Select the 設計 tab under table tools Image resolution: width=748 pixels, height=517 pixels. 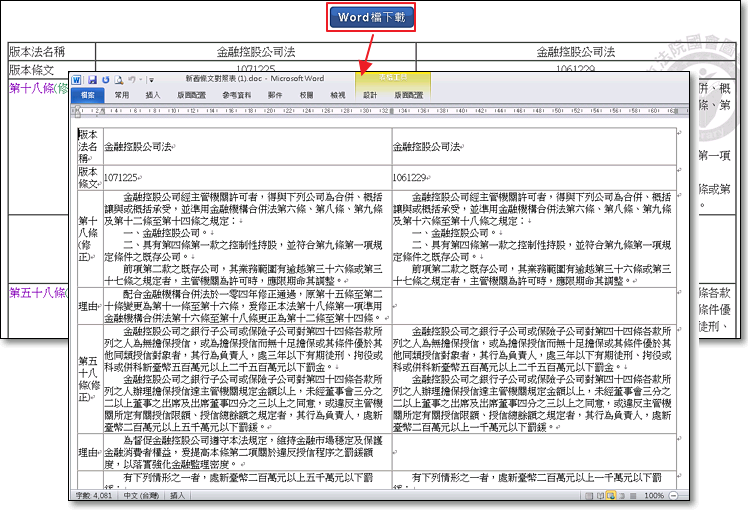(x=370, y=95)
